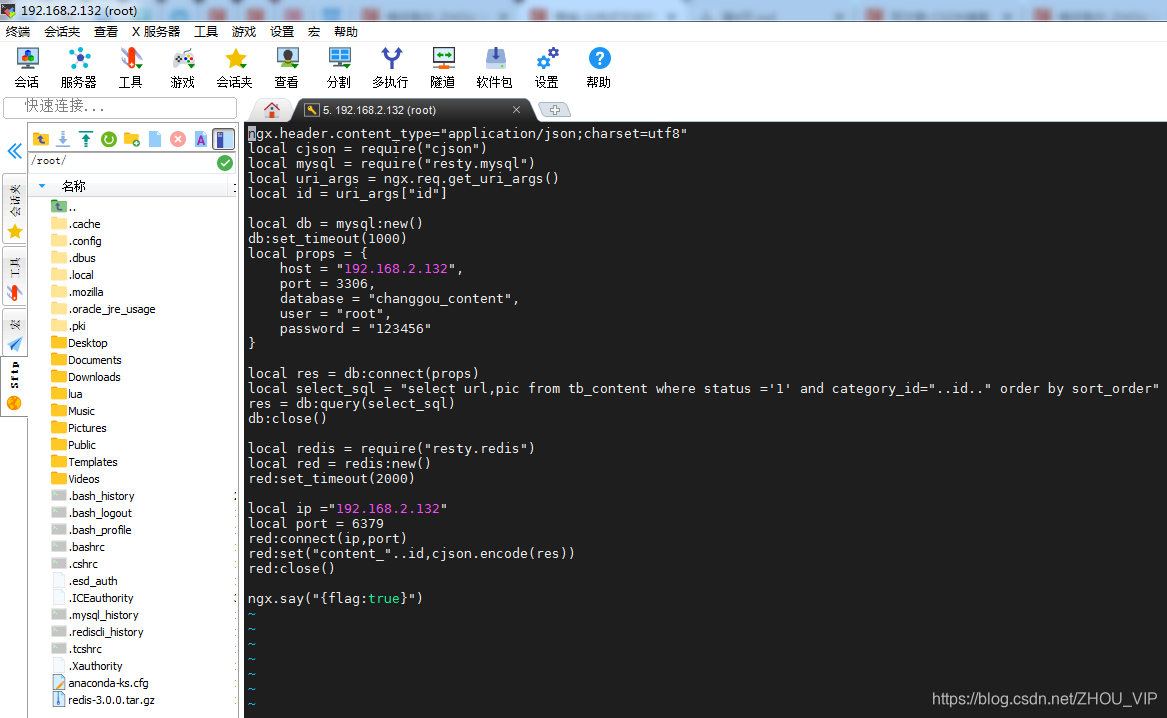Open the 会话夹 menu in menu bar

62,31
